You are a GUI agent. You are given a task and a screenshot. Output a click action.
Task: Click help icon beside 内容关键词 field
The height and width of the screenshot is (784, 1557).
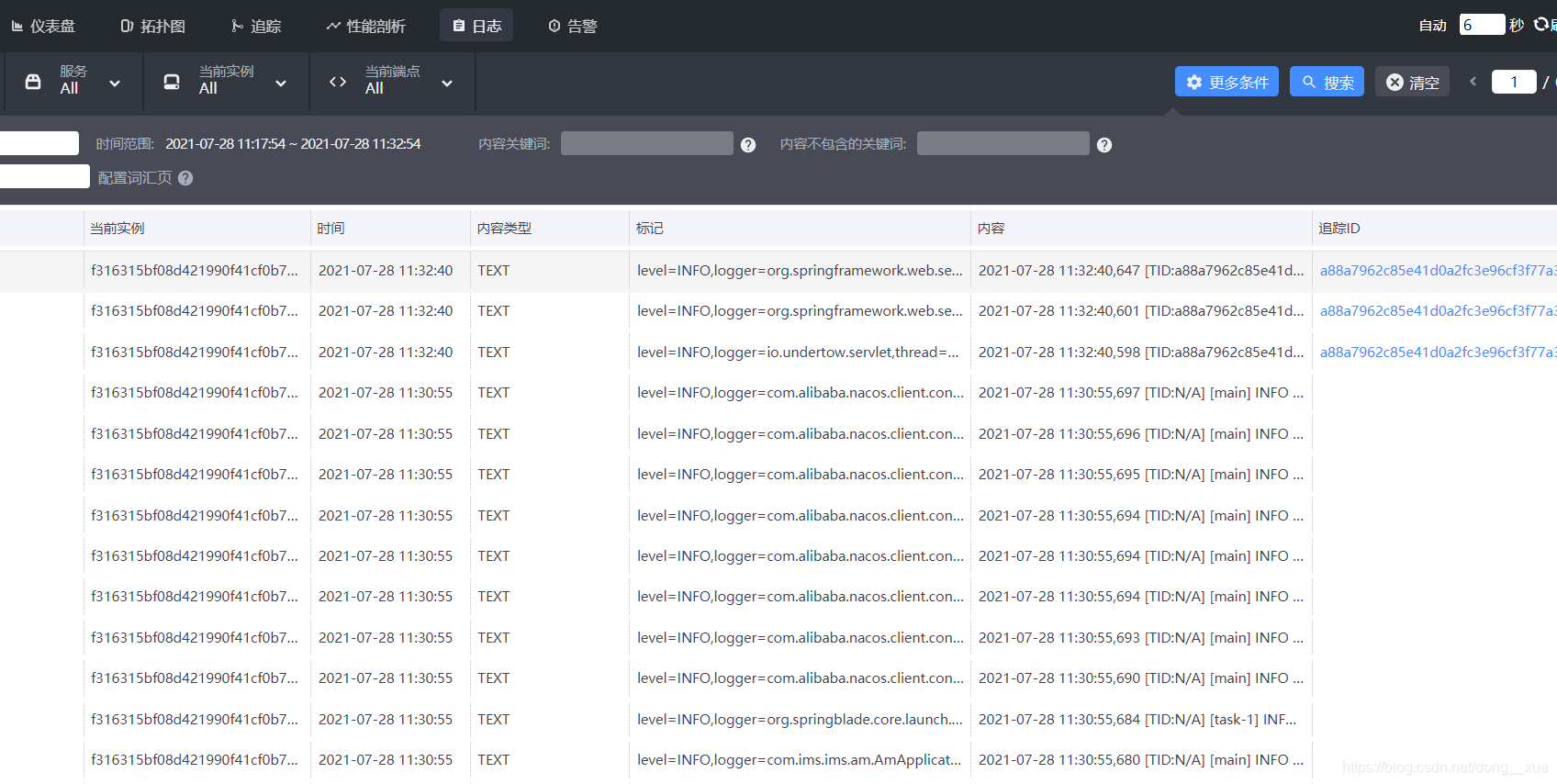748,145
